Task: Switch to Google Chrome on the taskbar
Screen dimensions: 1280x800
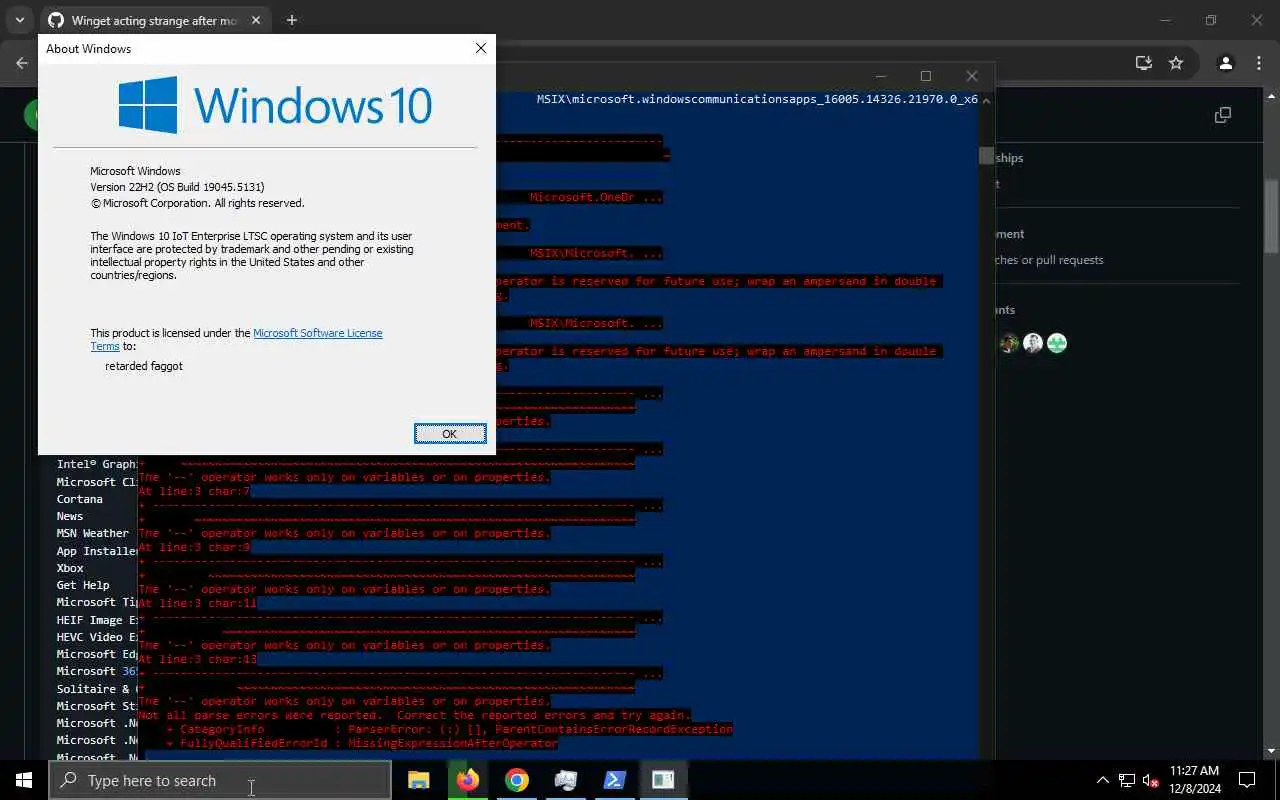Action: (x=516, y=780)
